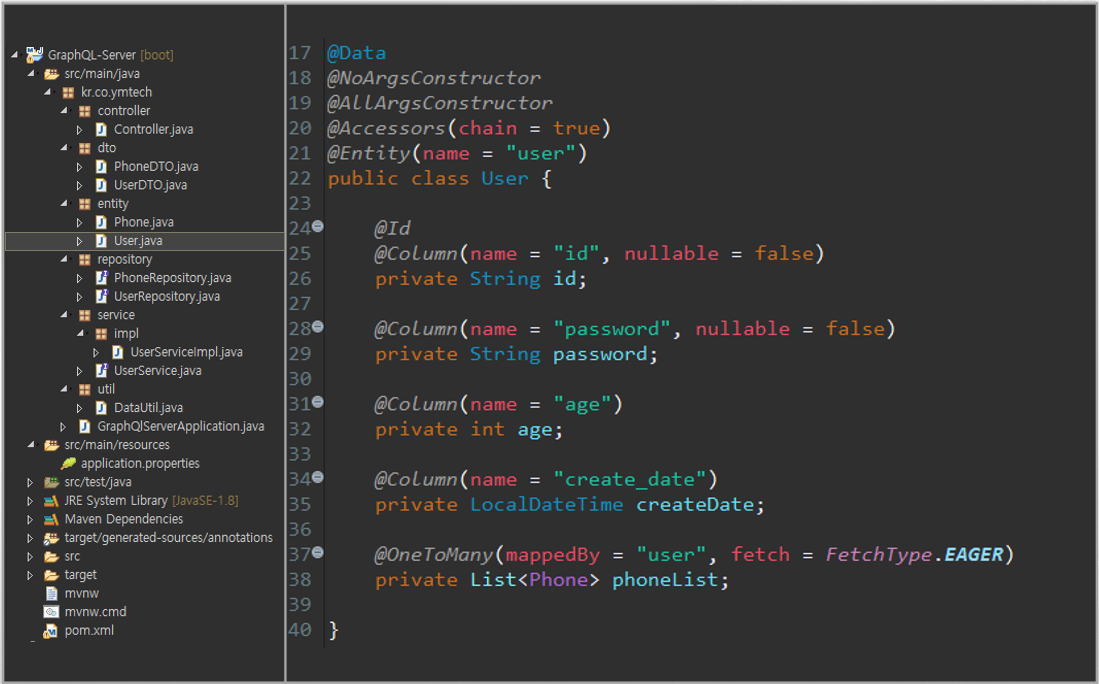Collapse the @Id annotation fold at line 24

click(x=318, y=227)
